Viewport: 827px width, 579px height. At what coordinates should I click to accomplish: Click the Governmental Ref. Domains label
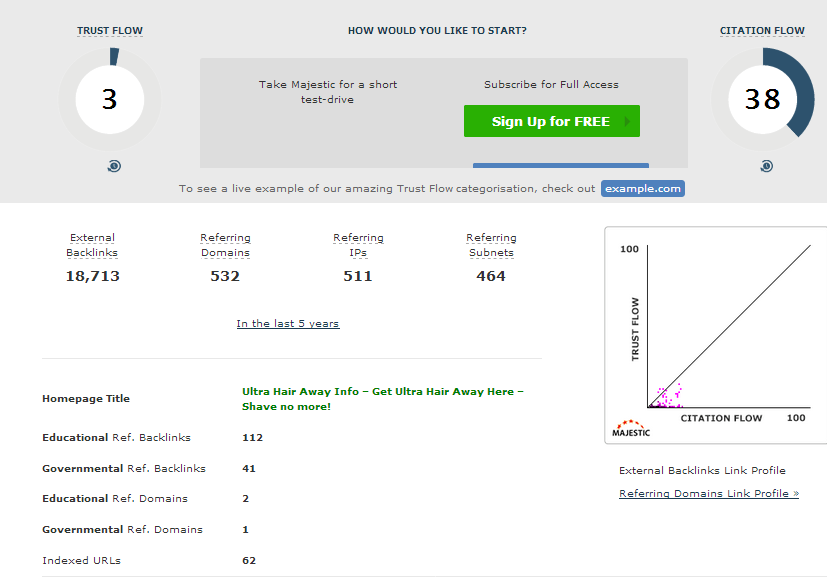tap(122, 529)
